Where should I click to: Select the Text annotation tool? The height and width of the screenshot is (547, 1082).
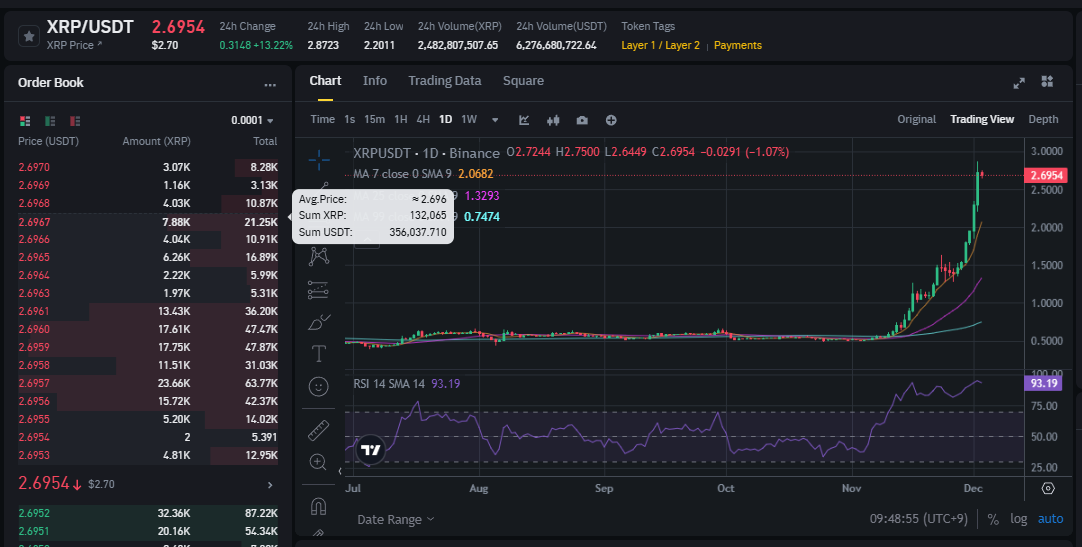(x=319, y=354)
